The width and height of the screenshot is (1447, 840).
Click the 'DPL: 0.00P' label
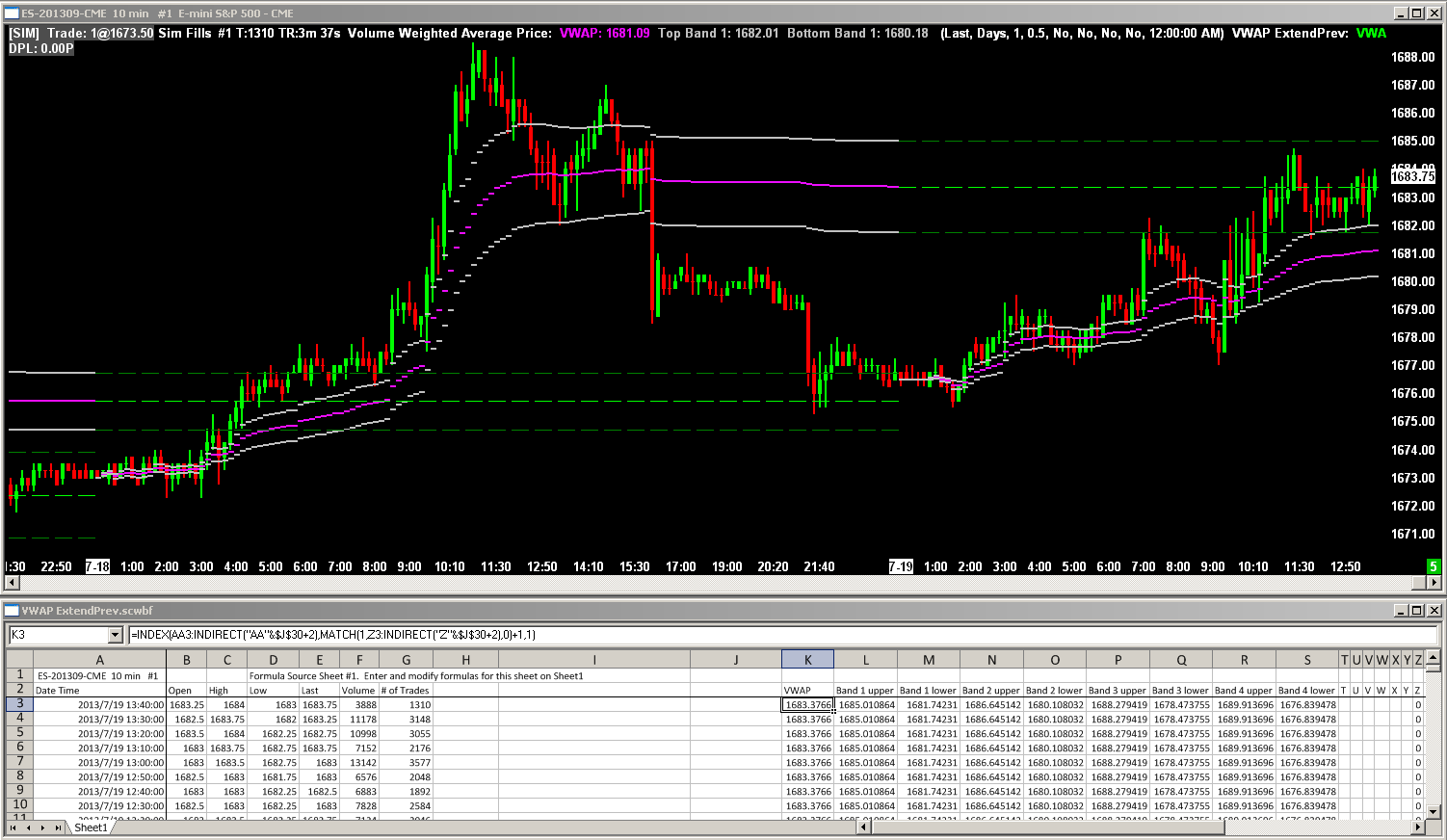point(41,48)
